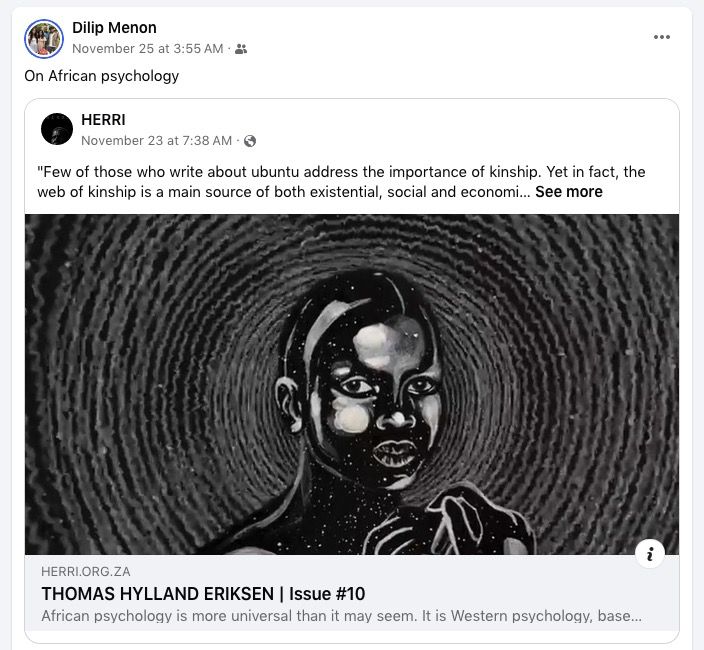Click the globe public audience icon
This screenshot has height=650, width=704.
click(250, 141)
